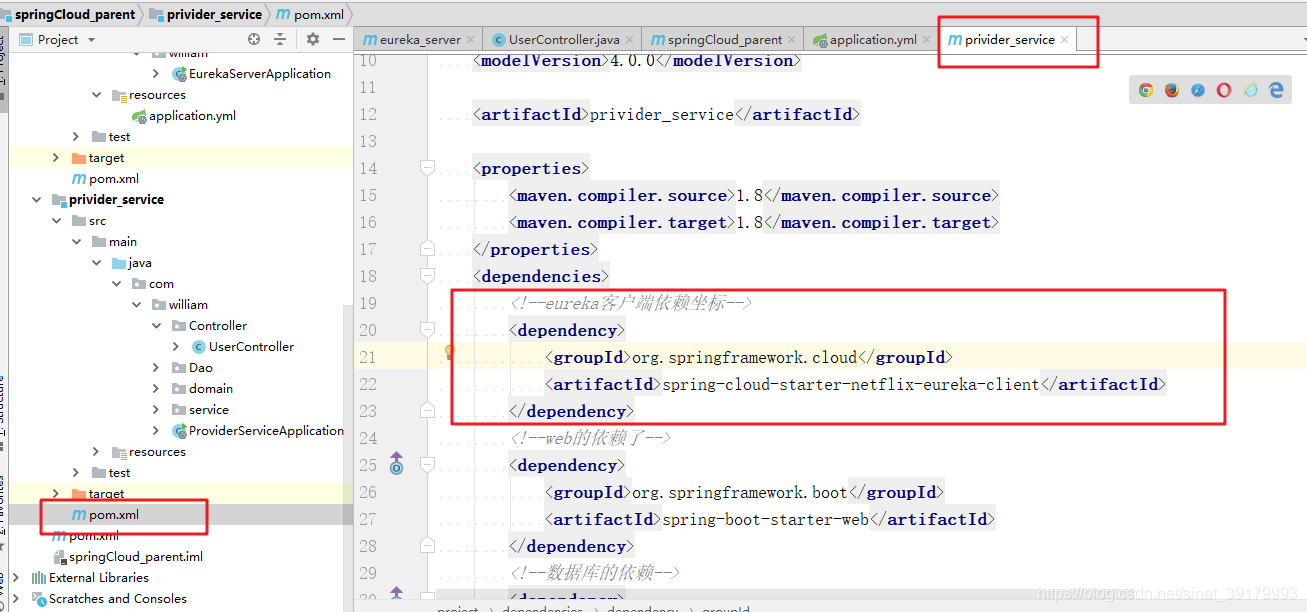Click org.springframework.boot groupId value
The width and height of the screenshot is (1307, 612).
point(739,492)
